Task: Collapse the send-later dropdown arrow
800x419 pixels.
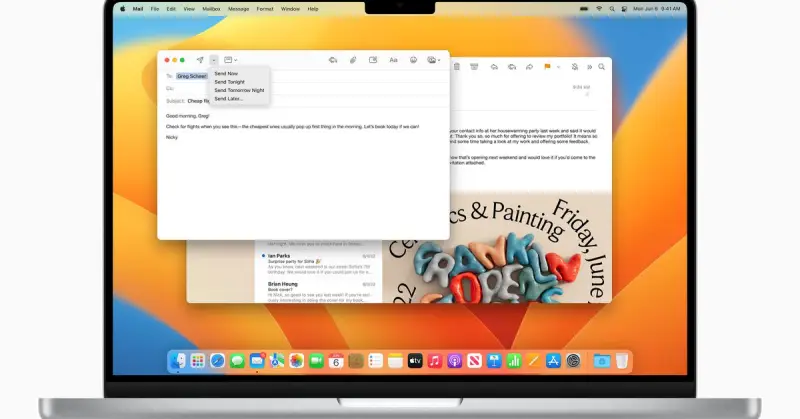Action: [x=214, y=60]
